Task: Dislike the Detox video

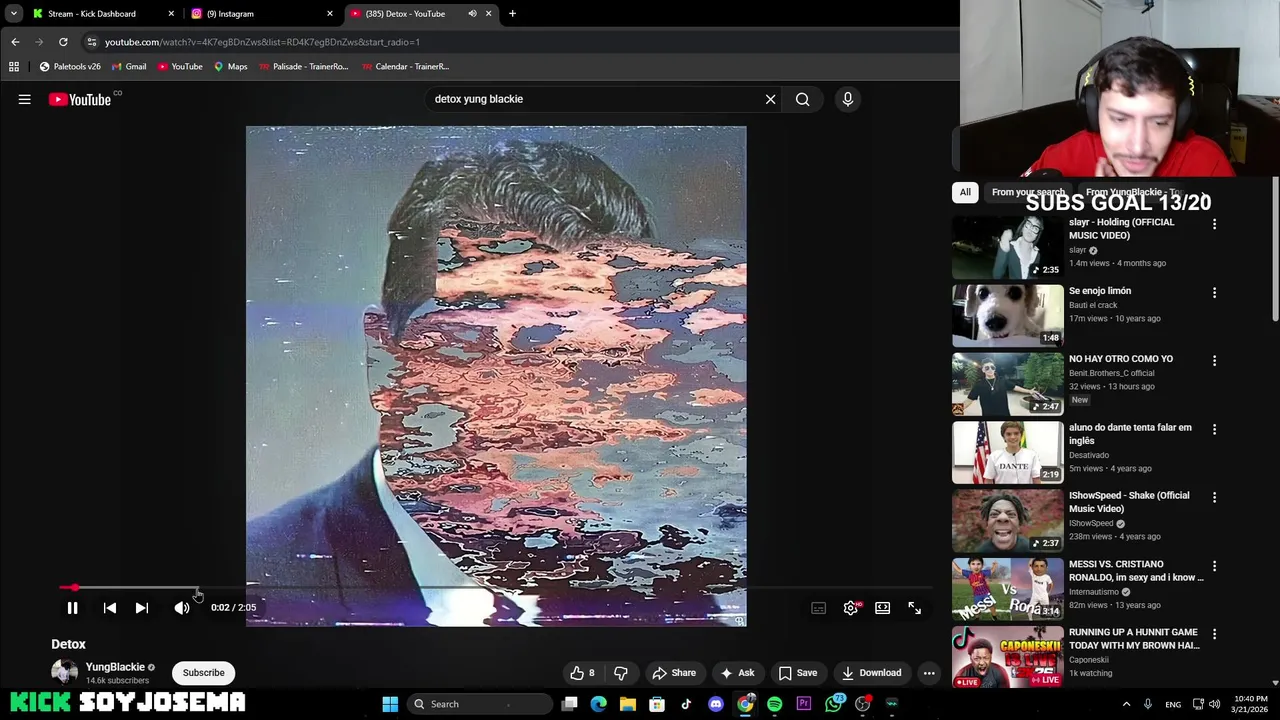Action: (620, 673)
